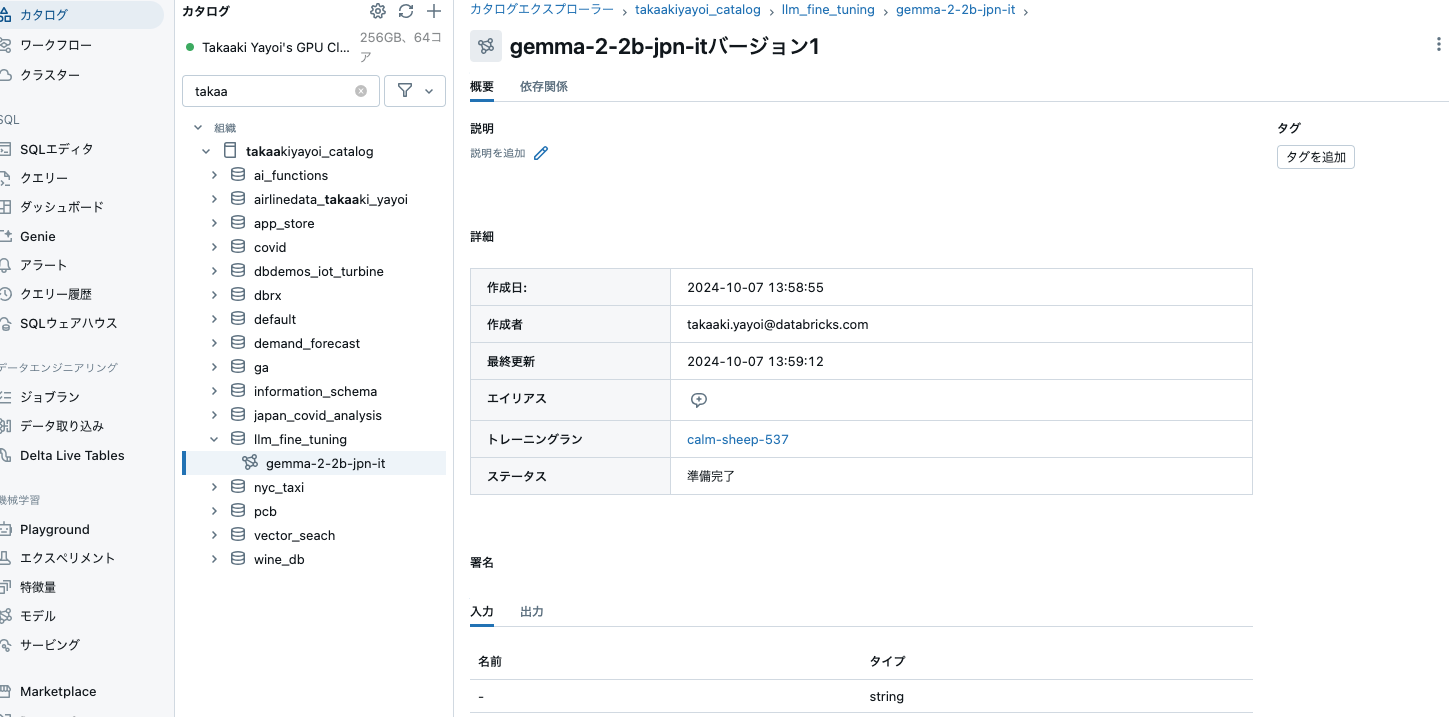Open Experiments in the sidebar
This screenshot has width=1449, height=717.
(x=69, y=558)
